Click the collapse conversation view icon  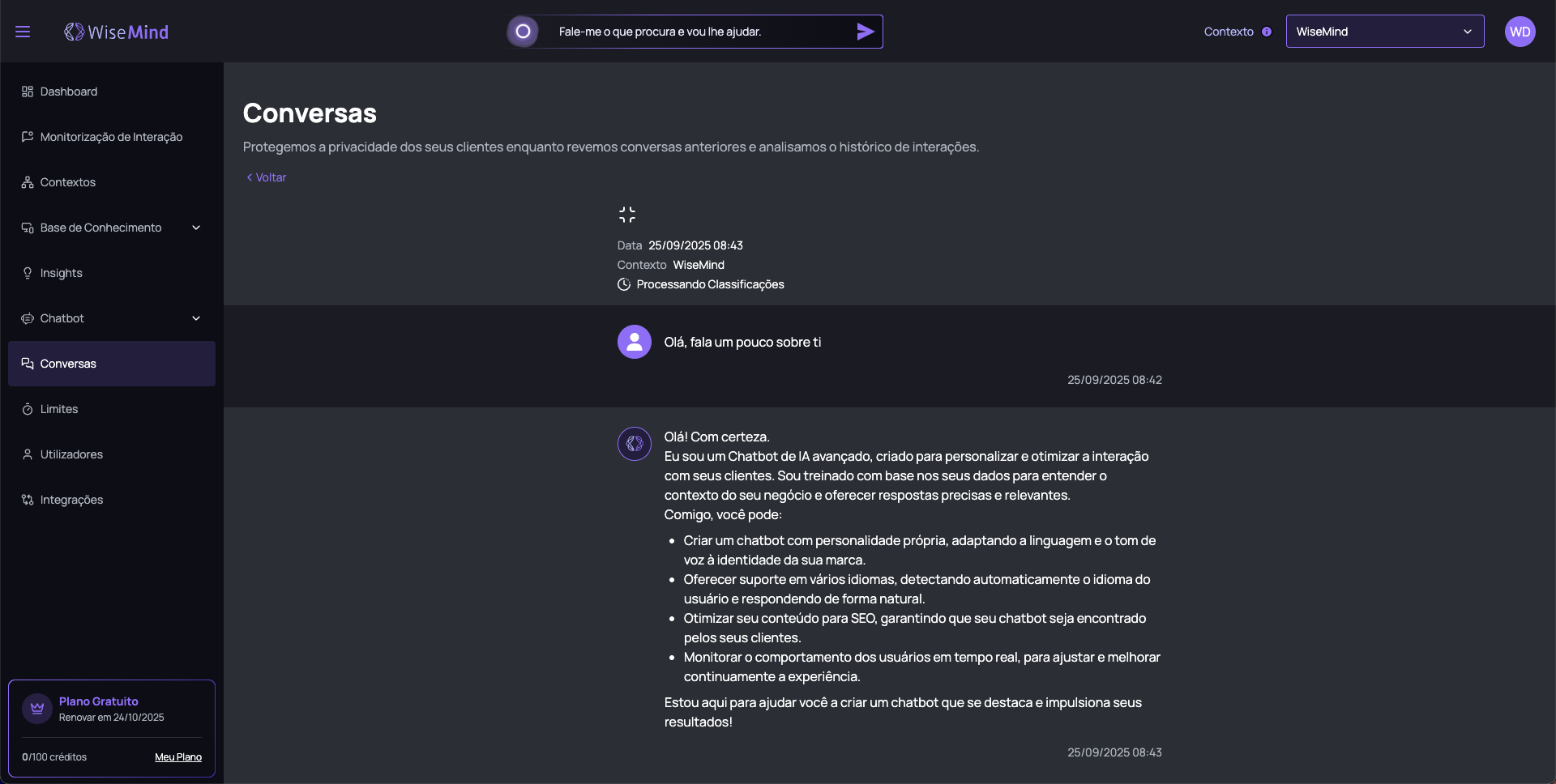click(x=626, y=215)
